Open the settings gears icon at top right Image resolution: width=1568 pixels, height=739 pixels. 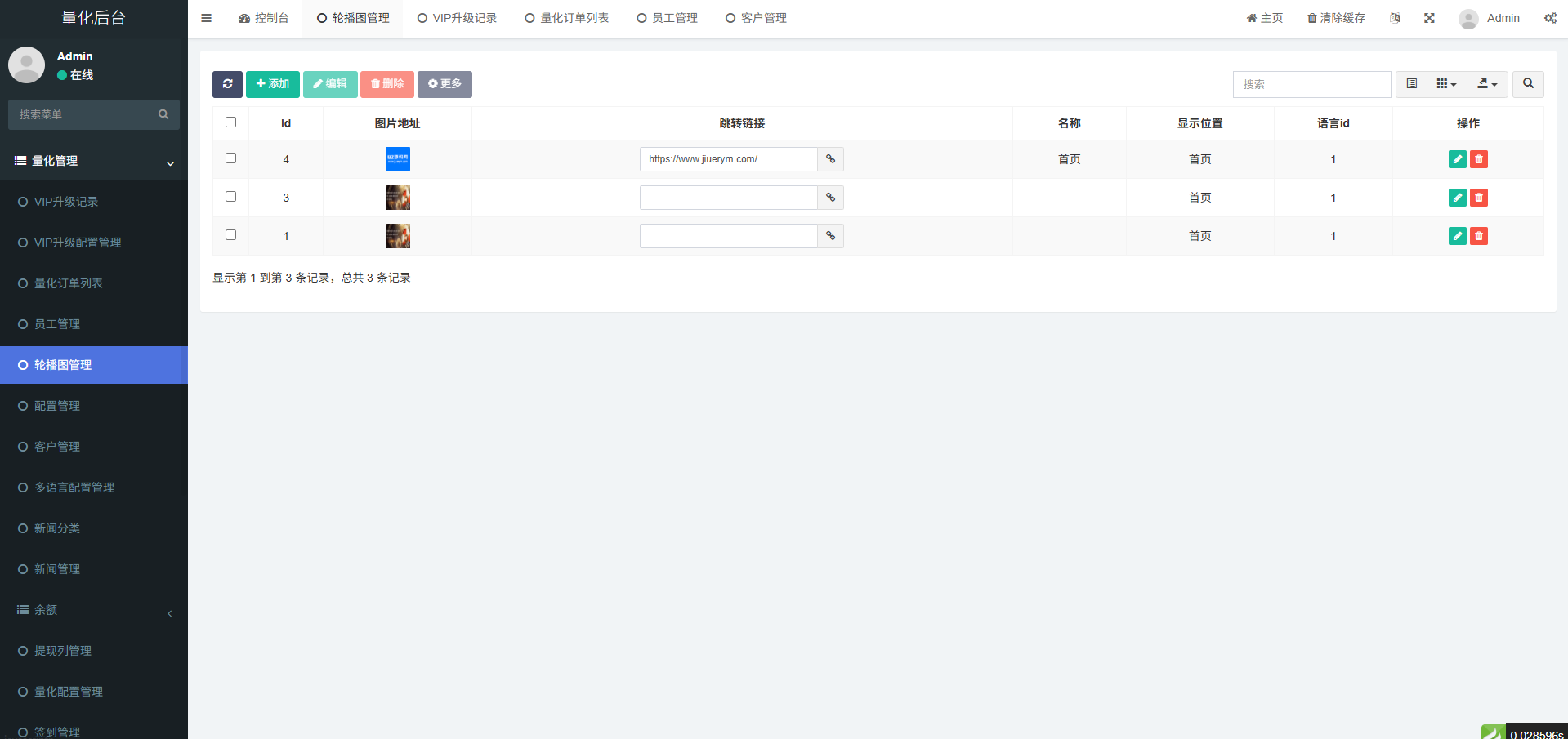click(1550, 18)
